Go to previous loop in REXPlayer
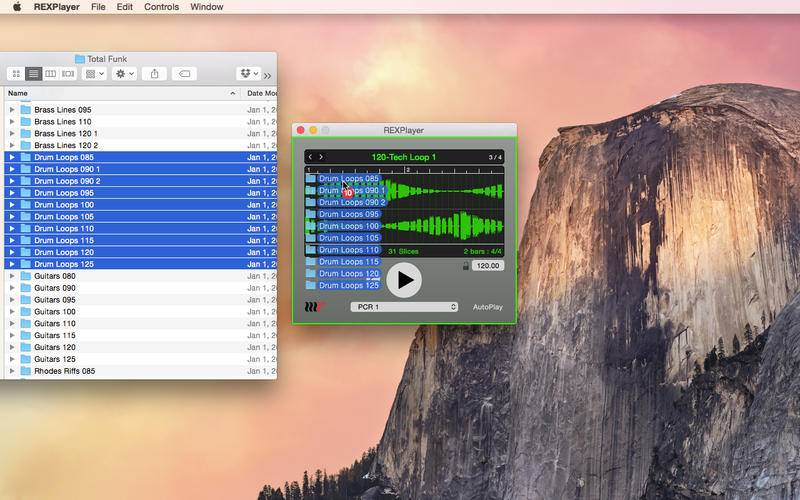Screen dimensions: 800x500 [x=310, y=157]
